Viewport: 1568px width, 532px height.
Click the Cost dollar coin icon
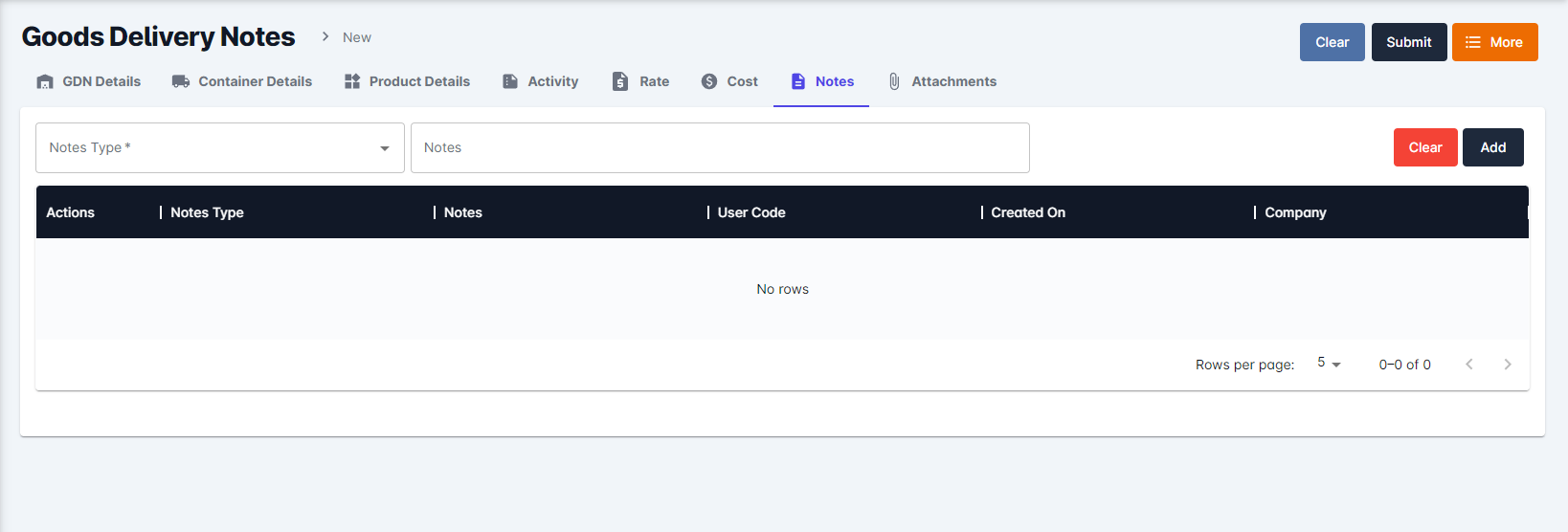(709, 81)
